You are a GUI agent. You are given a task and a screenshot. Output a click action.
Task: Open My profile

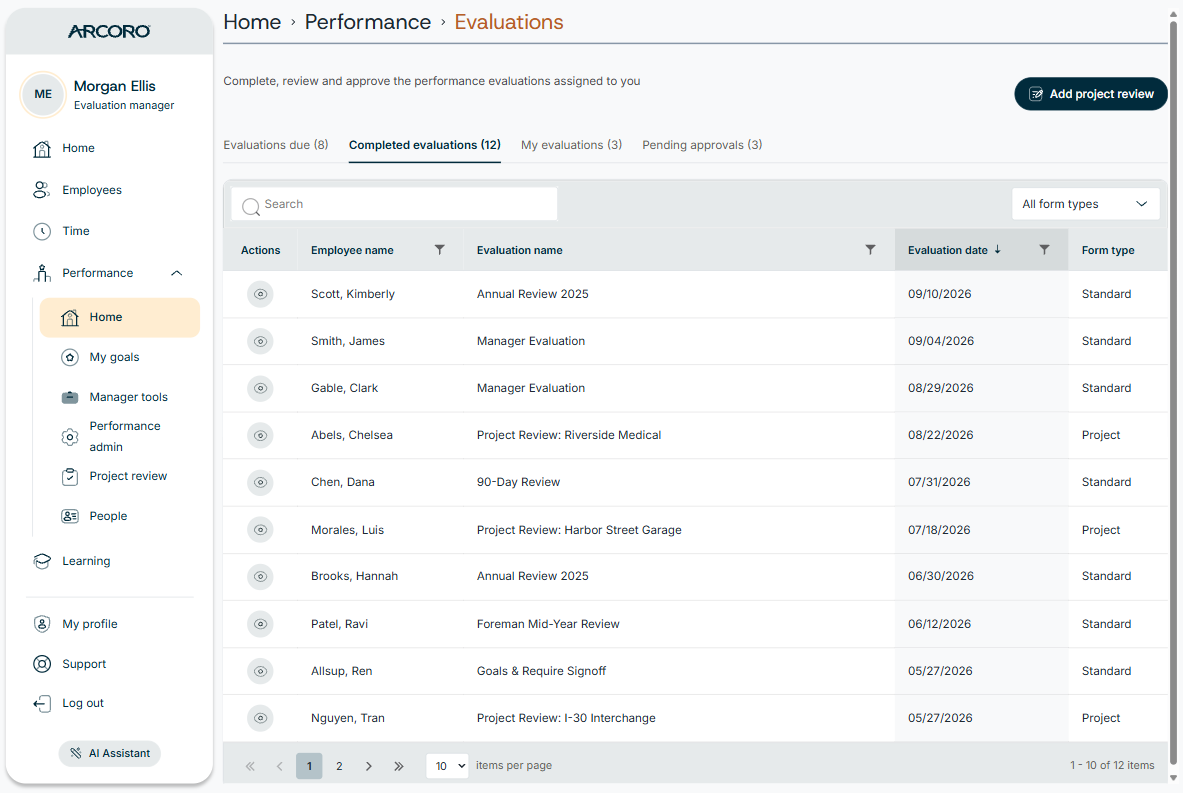(x=75, y=624)
